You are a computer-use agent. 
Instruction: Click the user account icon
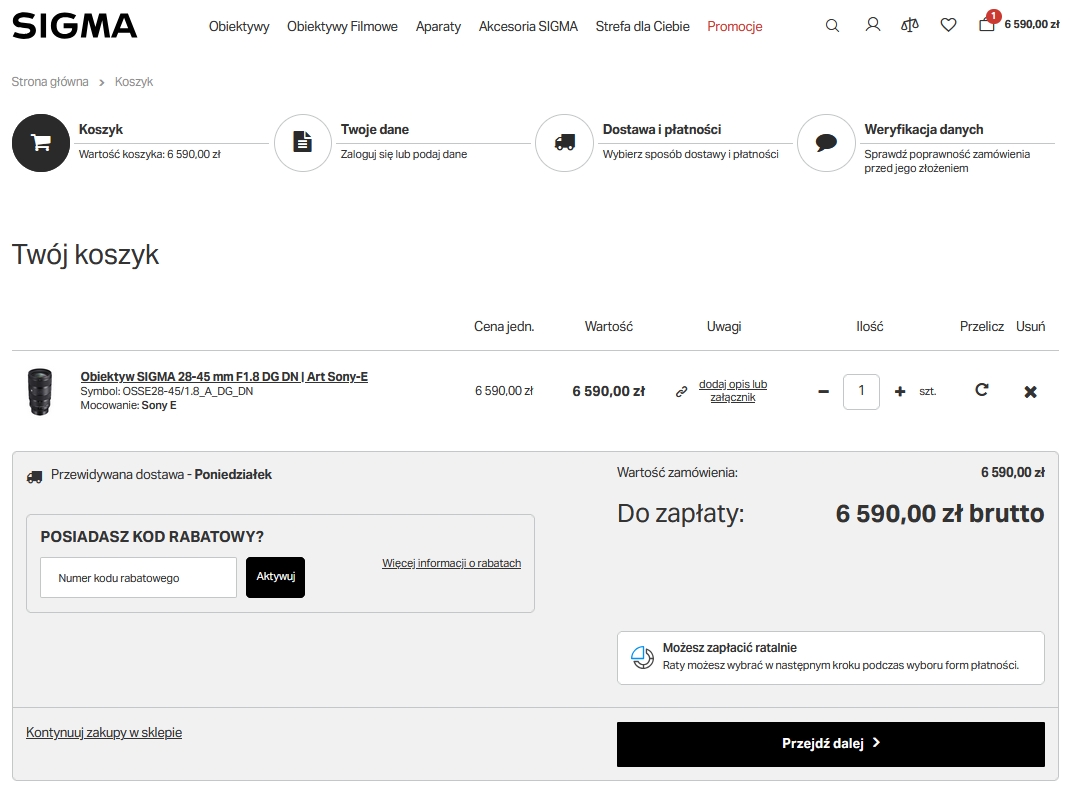pos(872,25)
